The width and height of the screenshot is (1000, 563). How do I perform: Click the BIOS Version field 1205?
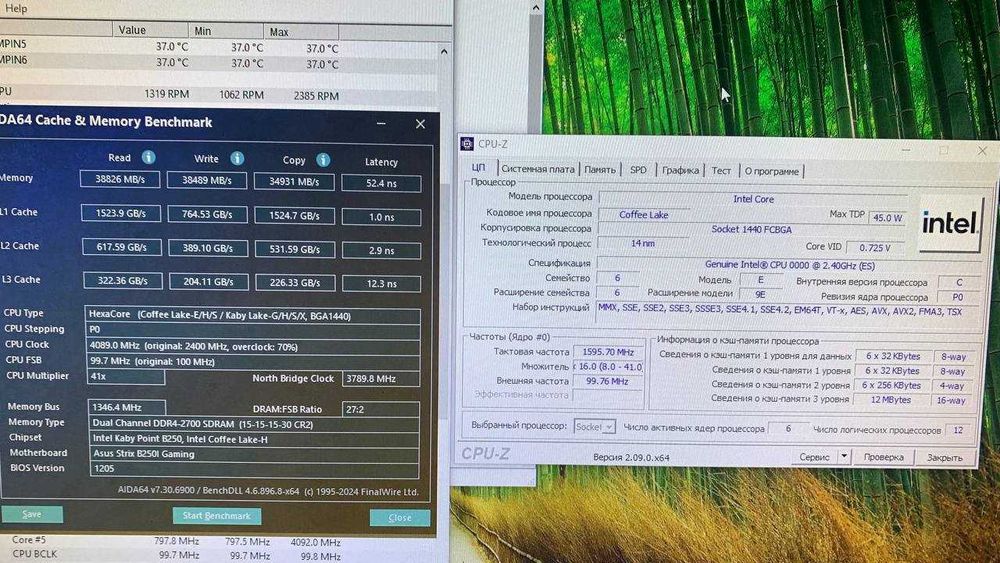[x=253, y=469]
